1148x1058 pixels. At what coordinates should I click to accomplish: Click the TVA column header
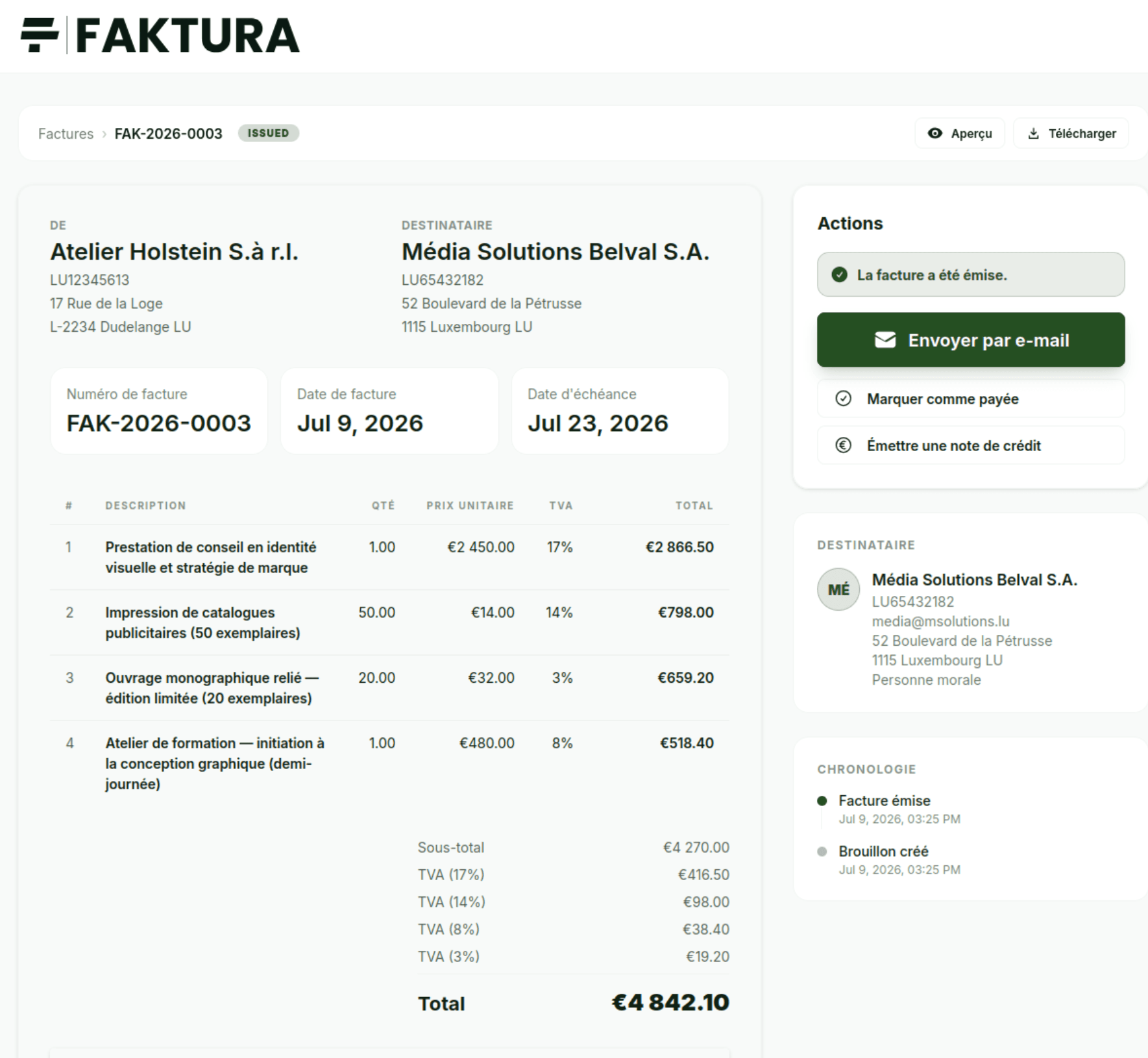(561, 506)
